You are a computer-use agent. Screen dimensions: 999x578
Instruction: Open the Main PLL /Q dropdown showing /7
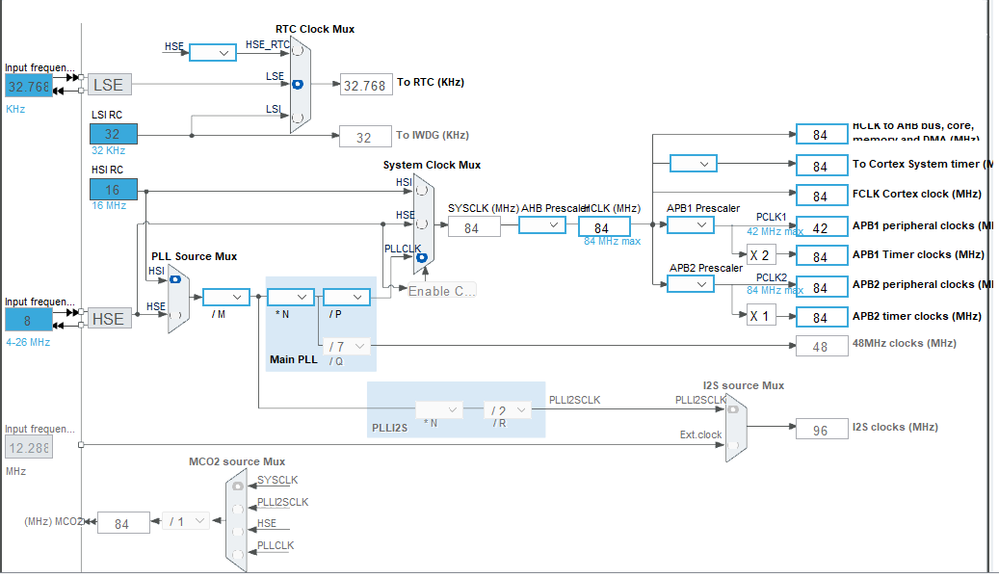click(347, 346)
